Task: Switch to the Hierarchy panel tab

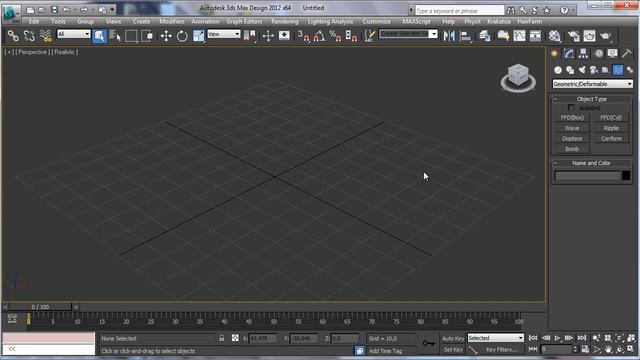Action: [583, 53]
